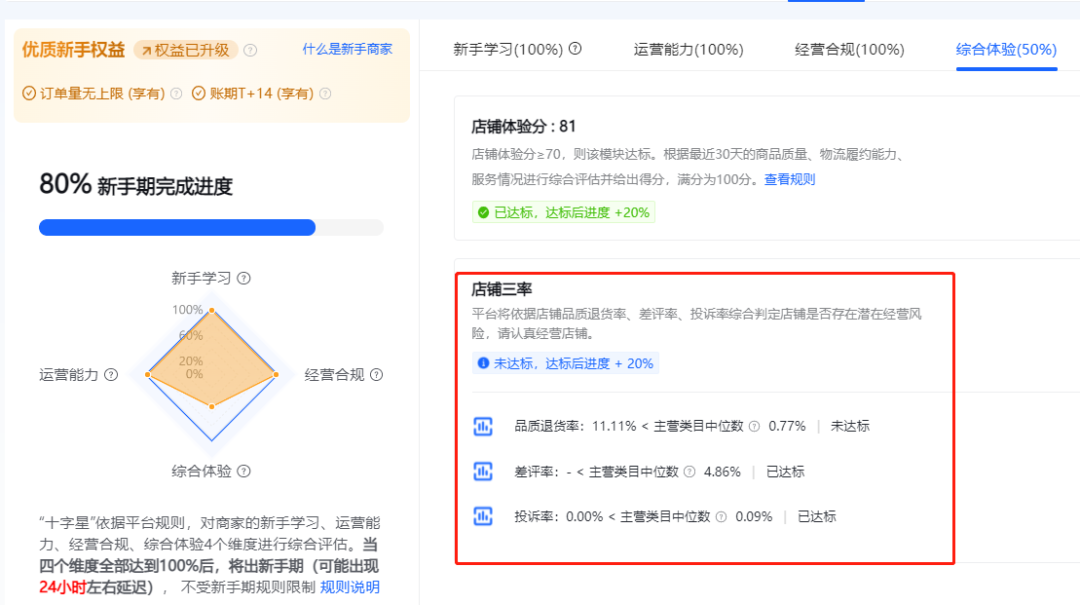1080x605 pixels.
Task: Open the 新手学习(100%) tab
Action: tap(508, 48)
